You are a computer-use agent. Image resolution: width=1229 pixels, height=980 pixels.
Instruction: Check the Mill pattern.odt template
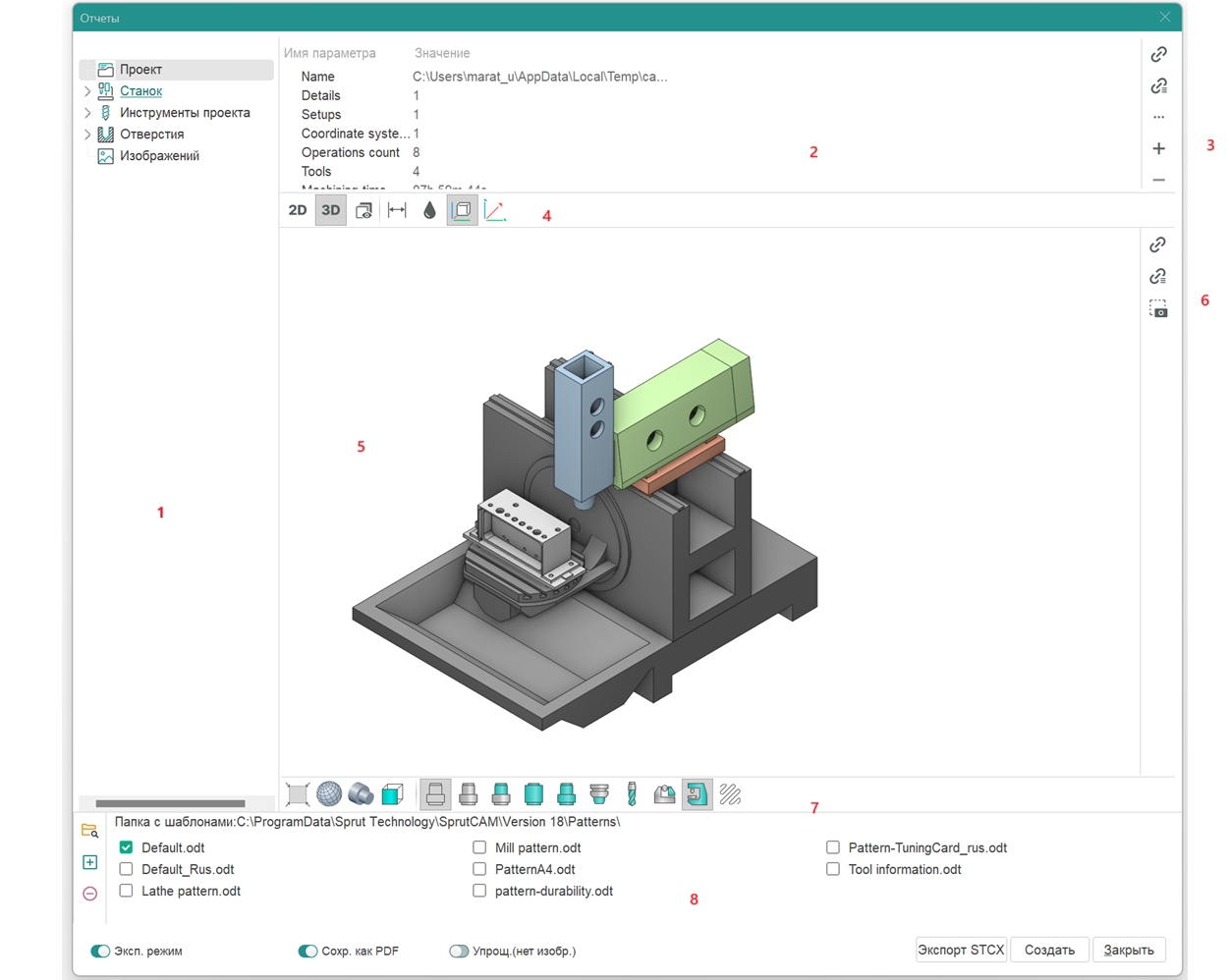479,847
